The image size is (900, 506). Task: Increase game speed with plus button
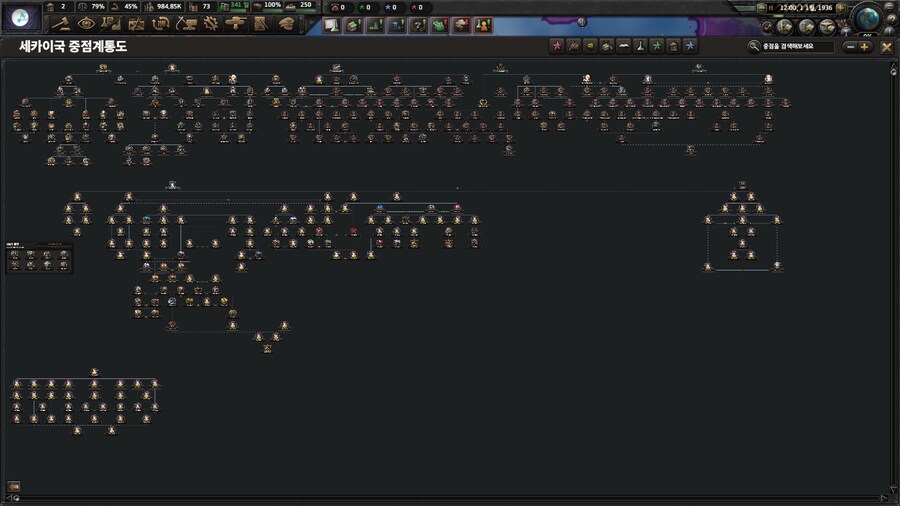click(840, 8)
